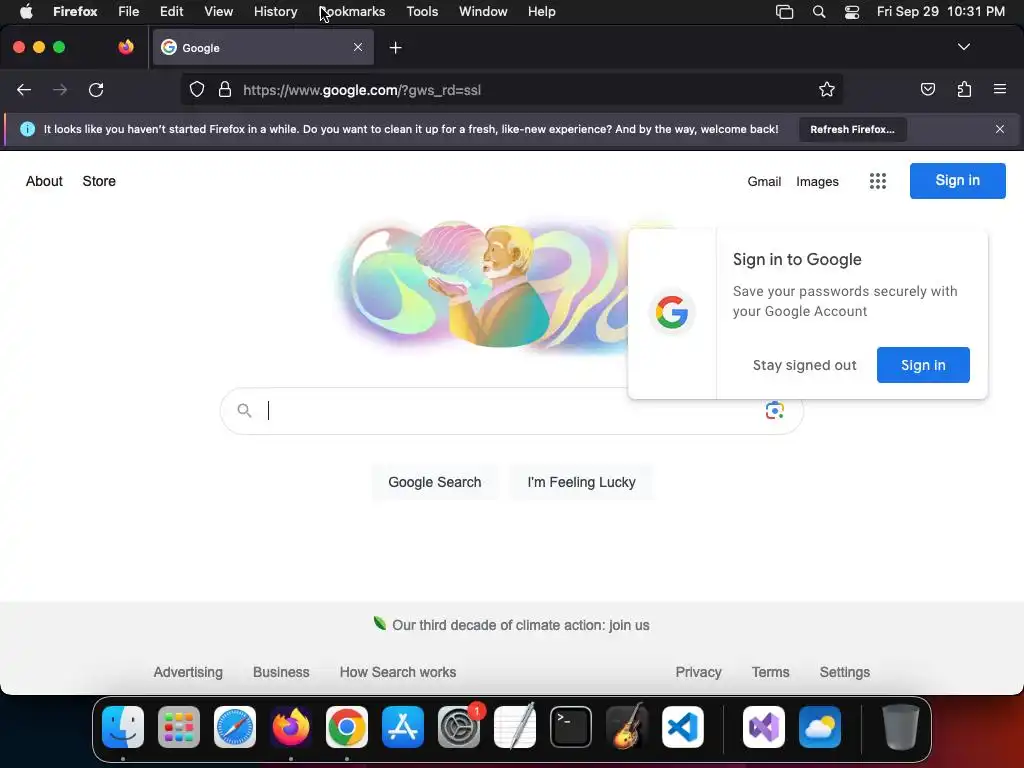Open the purple Visual Studio Dock icon
This screenshot has width=1024, height=768.
pyautogui.click(x=764, y=727)
